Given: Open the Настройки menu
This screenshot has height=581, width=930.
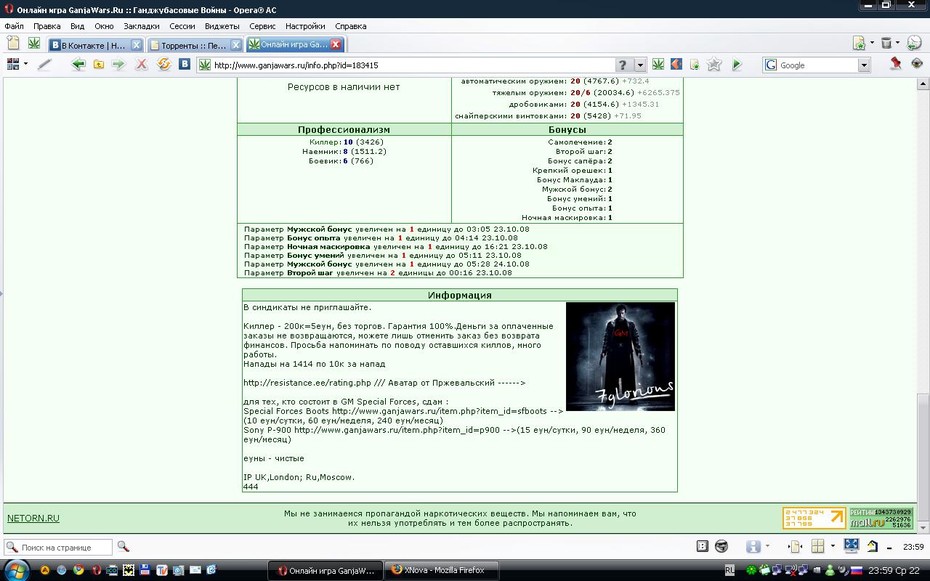Looking at the screenshot, I should 305,26.
